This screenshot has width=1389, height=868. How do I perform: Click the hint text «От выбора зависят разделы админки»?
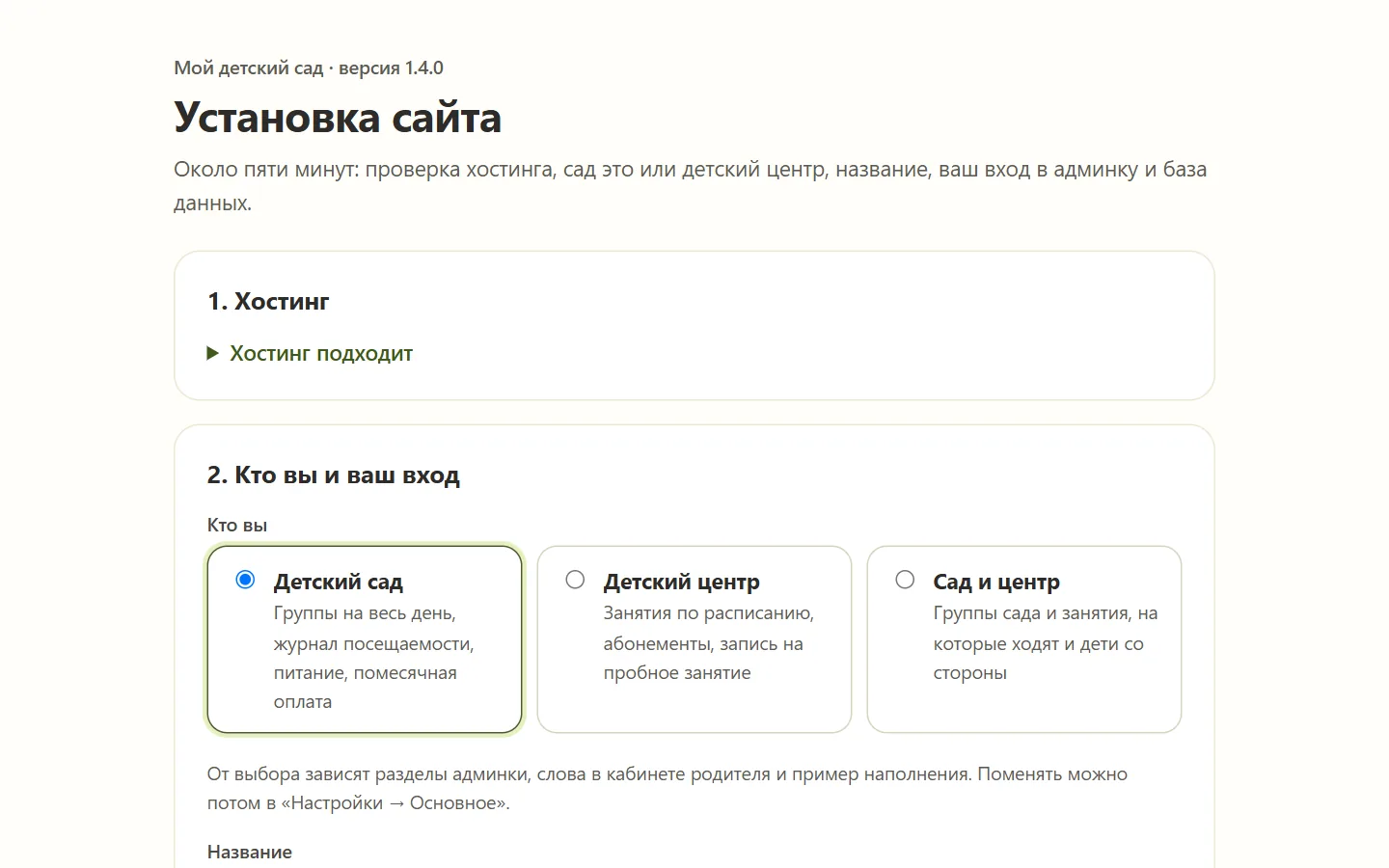[667, 789]
